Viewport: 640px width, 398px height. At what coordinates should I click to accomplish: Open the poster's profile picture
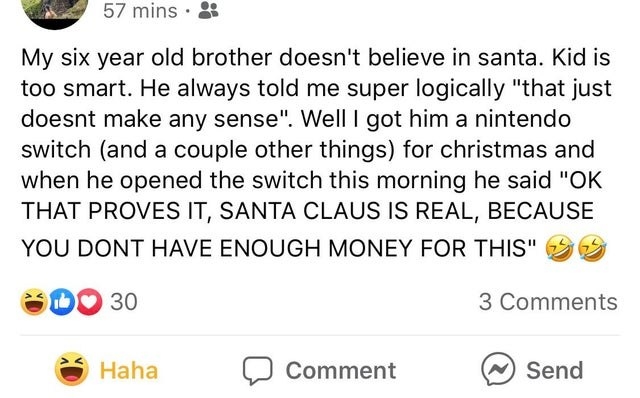pyautogui.click(x=56, y=12)
